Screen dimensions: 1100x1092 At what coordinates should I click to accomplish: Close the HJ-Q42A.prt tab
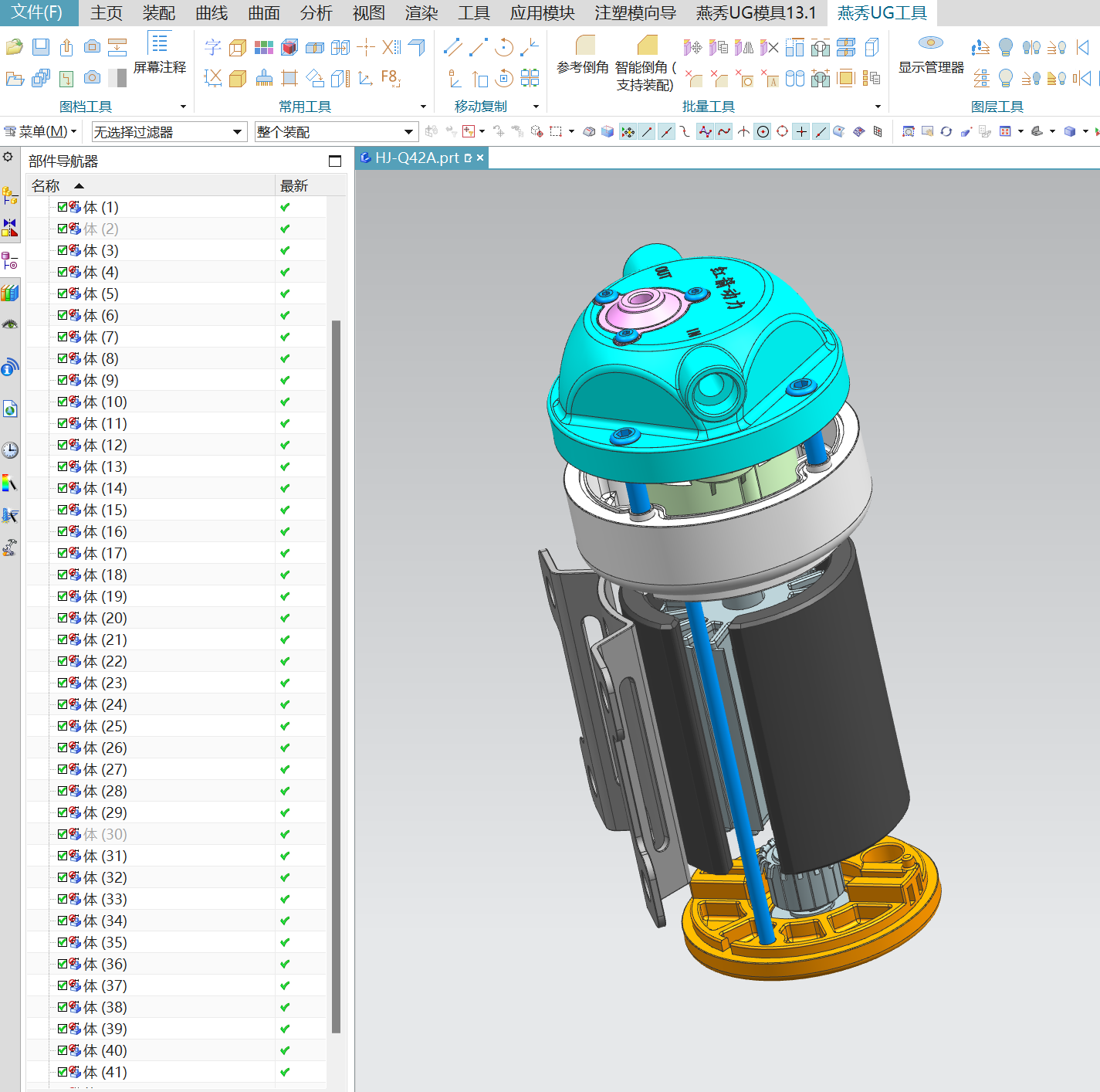coord(480,158)
